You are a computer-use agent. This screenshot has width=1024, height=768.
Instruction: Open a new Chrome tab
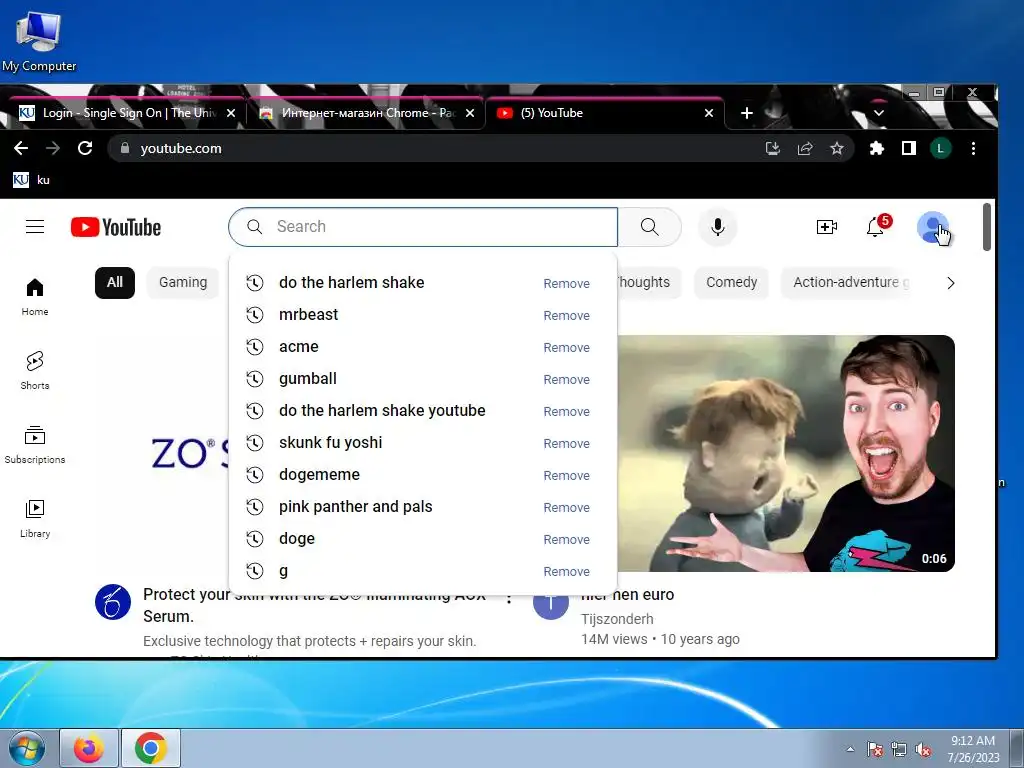[x=746, y=113]
